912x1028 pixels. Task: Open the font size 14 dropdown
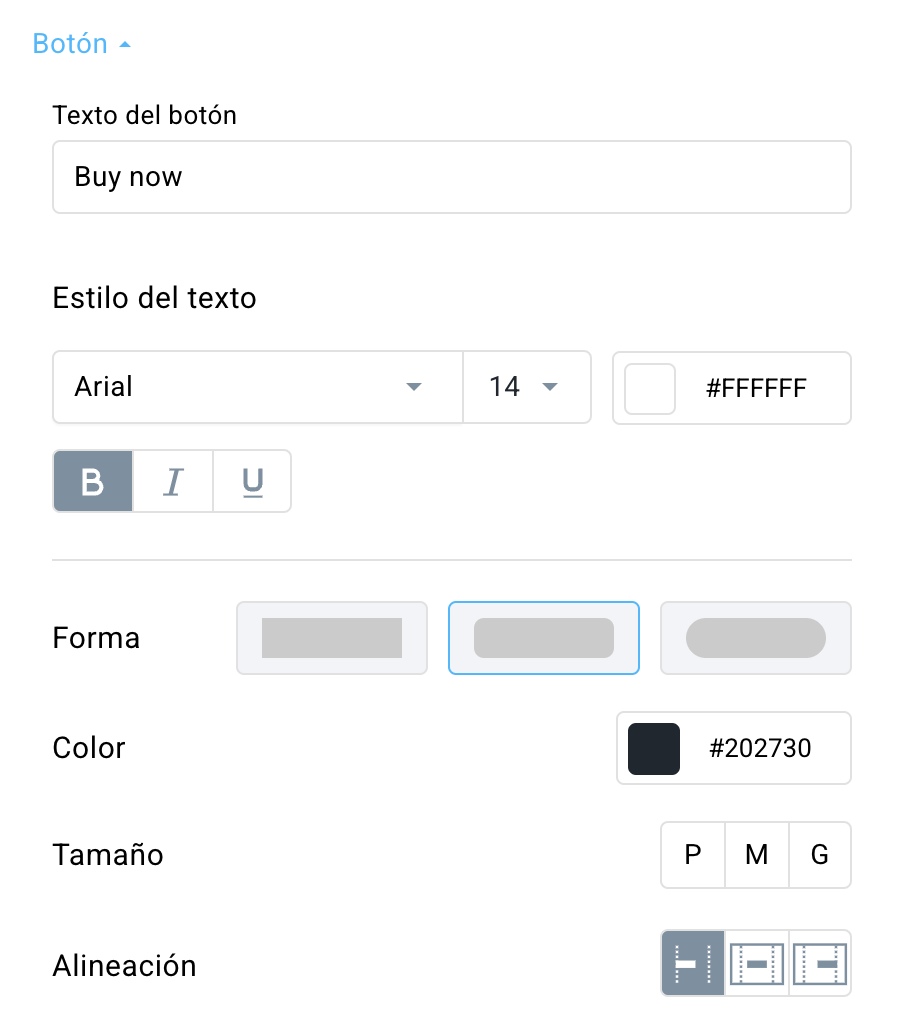click(x=527, y=387)
